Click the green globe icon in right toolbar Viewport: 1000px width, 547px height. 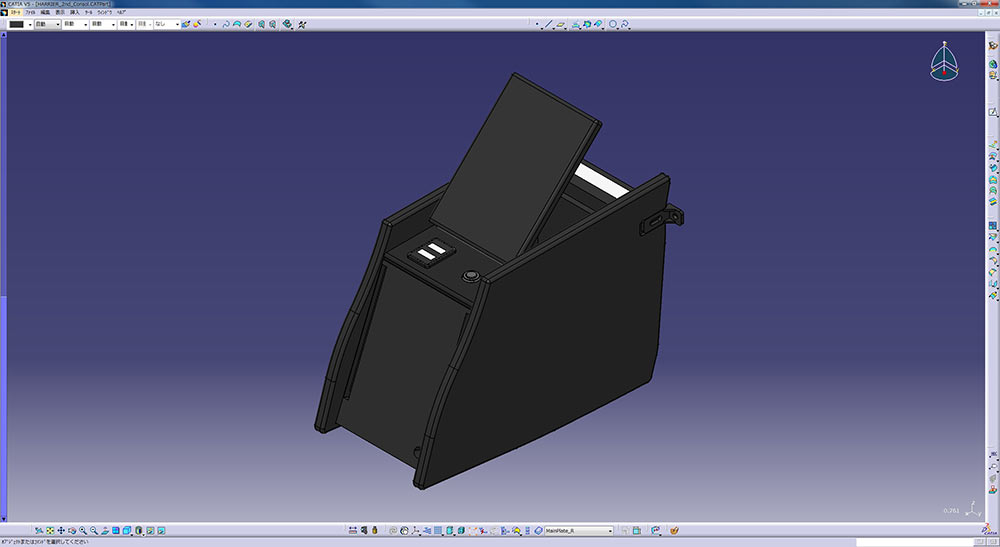[993, 64]
